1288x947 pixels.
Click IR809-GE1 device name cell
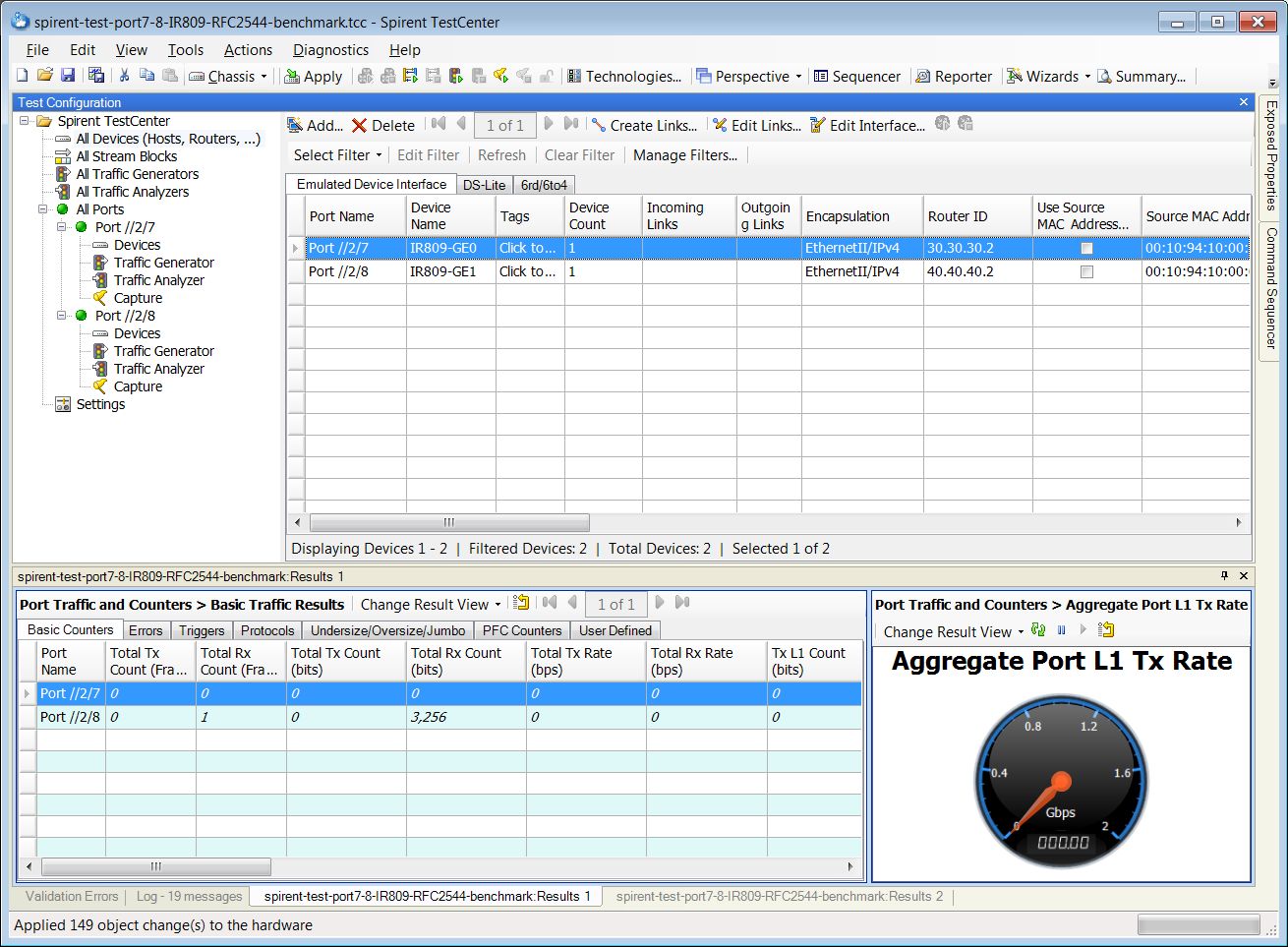450,271
